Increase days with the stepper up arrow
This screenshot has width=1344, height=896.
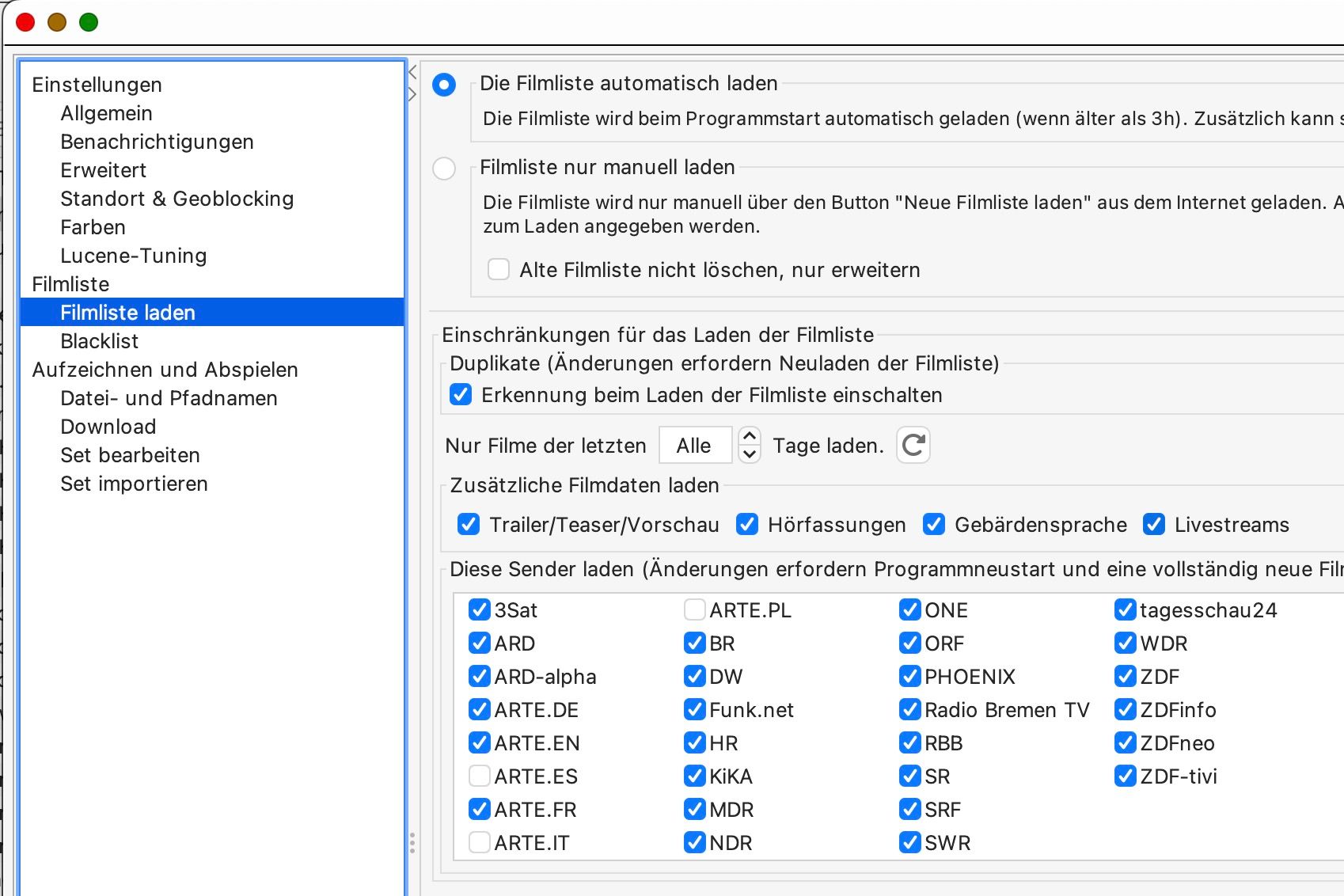click(750, 436)
